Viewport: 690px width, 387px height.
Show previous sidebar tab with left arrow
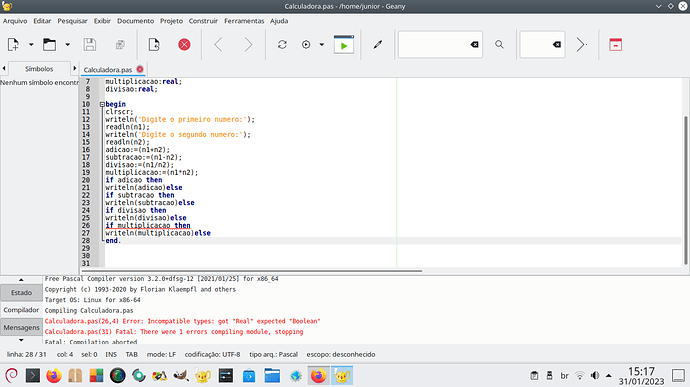tap(4, 69)
